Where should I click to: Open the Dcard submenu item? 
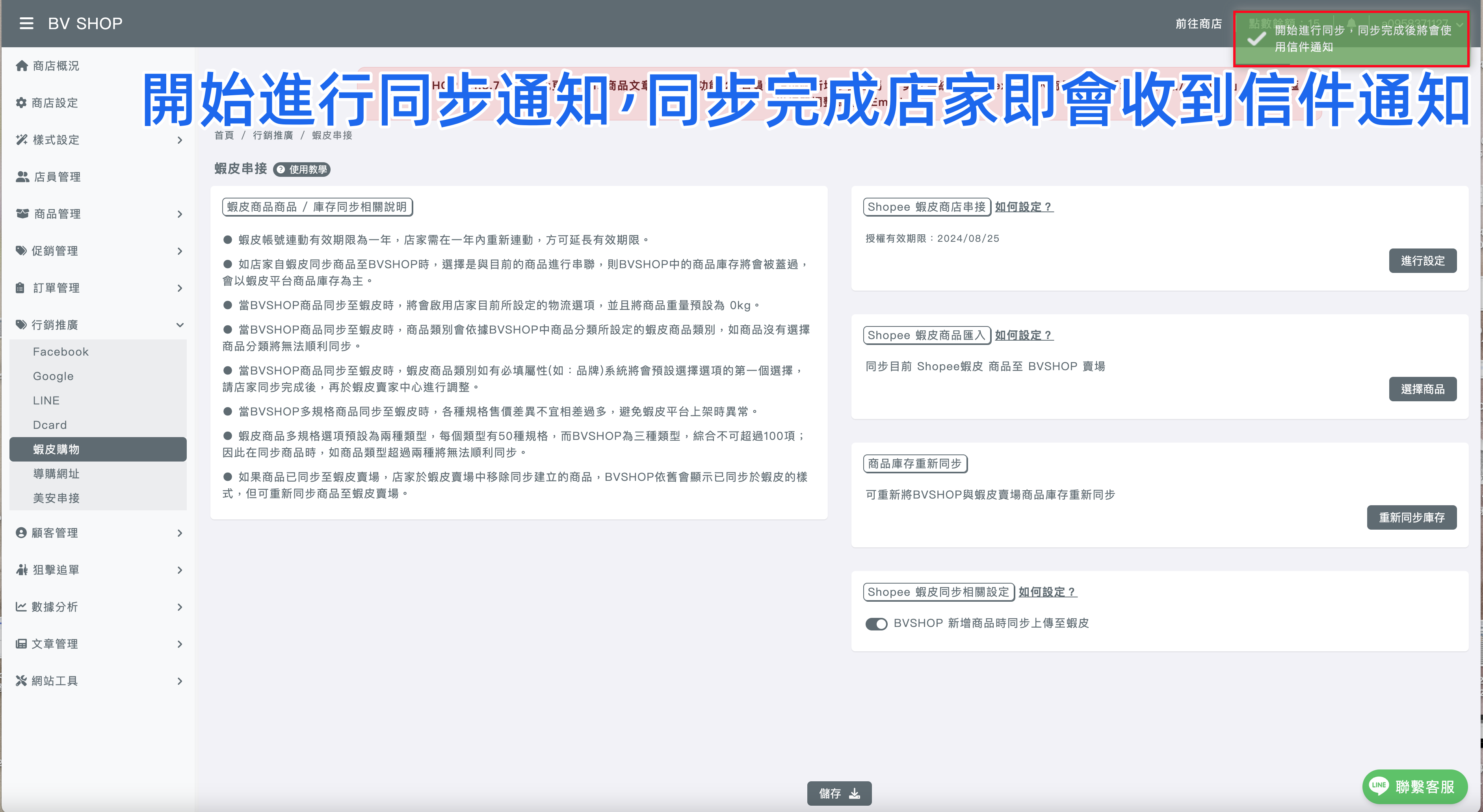click(98, 425)
